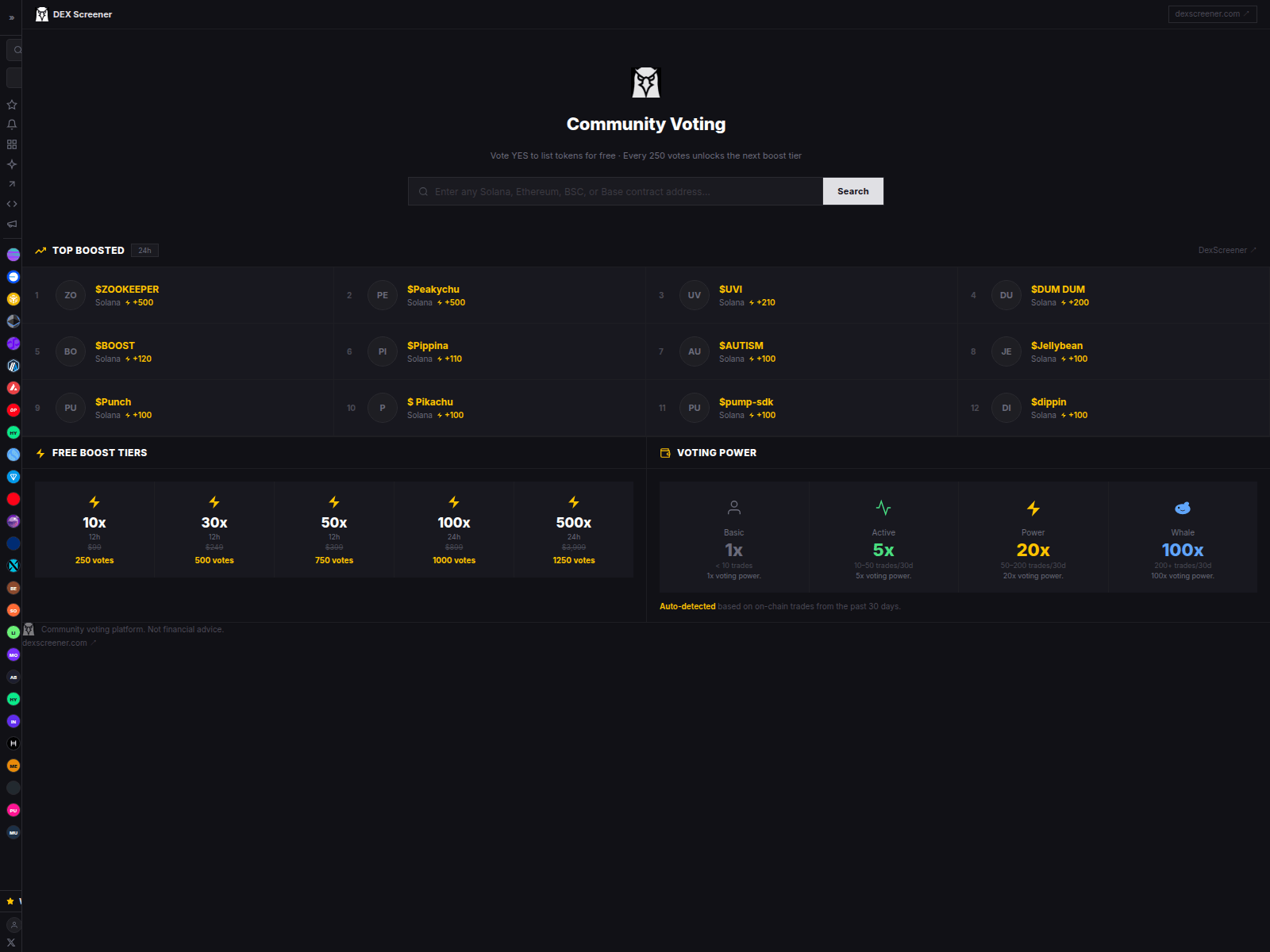Click the 500x boost tier card
This screenshot has height=952, width=1270.
tap(574, 529)
